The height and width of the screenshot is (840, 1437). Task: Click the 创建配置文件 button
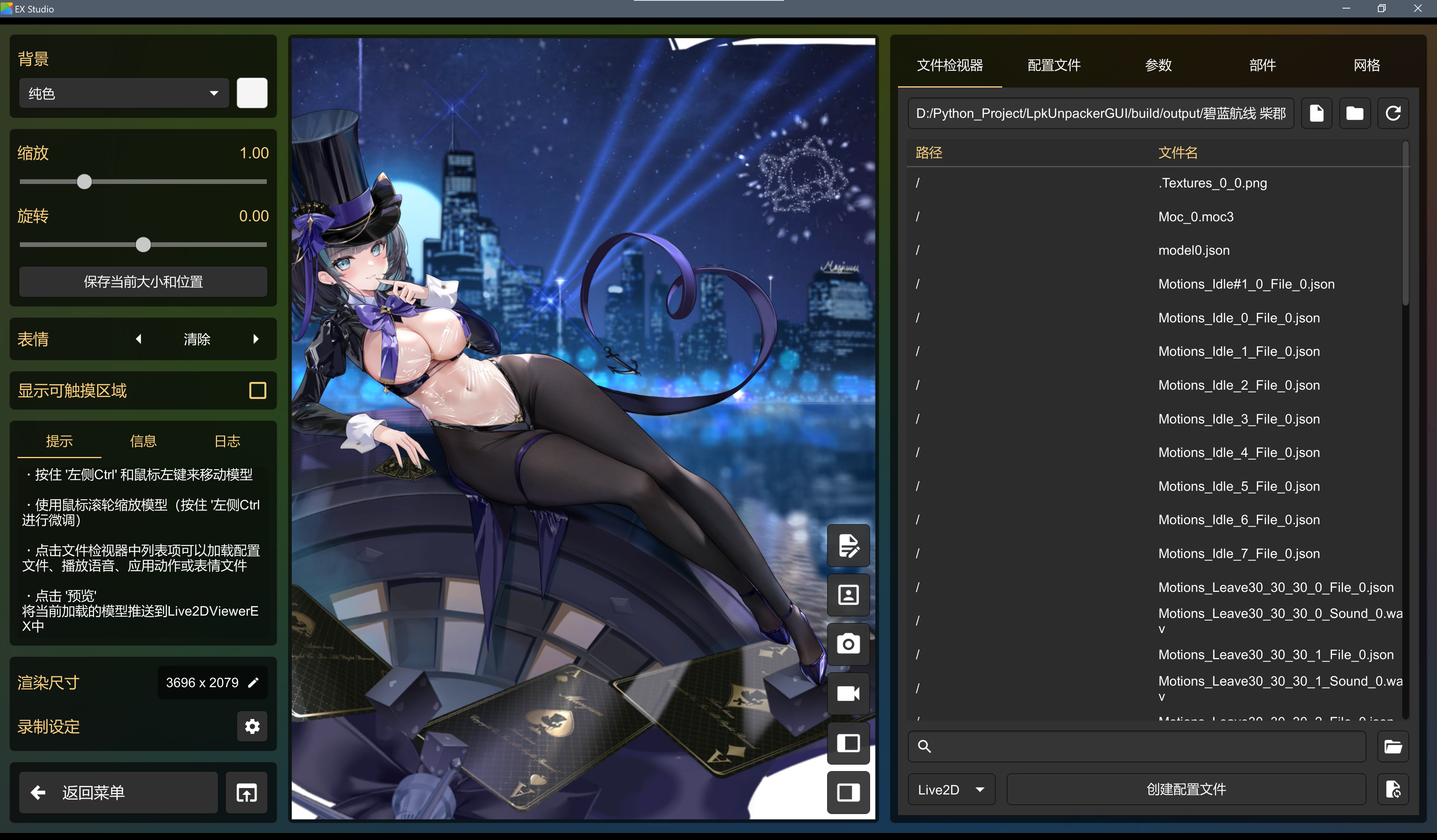(x=1186, y=790)
